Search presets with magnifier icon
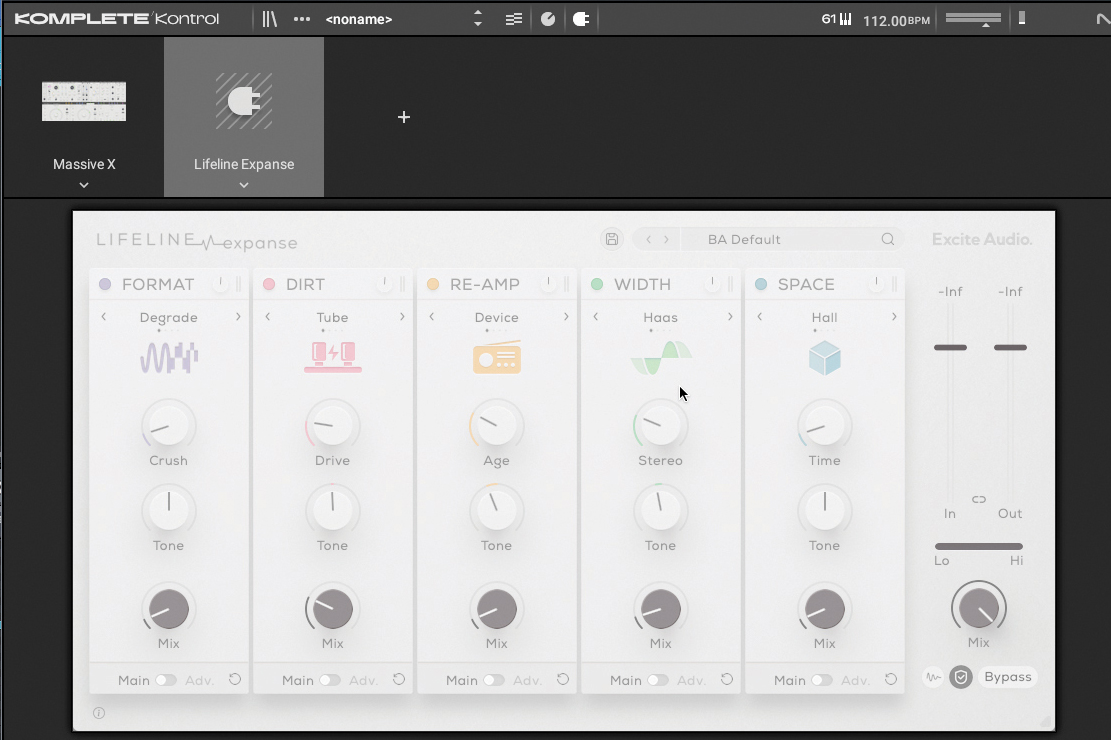The width and height of the screenshot is (1111, 740). pyautogui.click(x=888, y=239)
